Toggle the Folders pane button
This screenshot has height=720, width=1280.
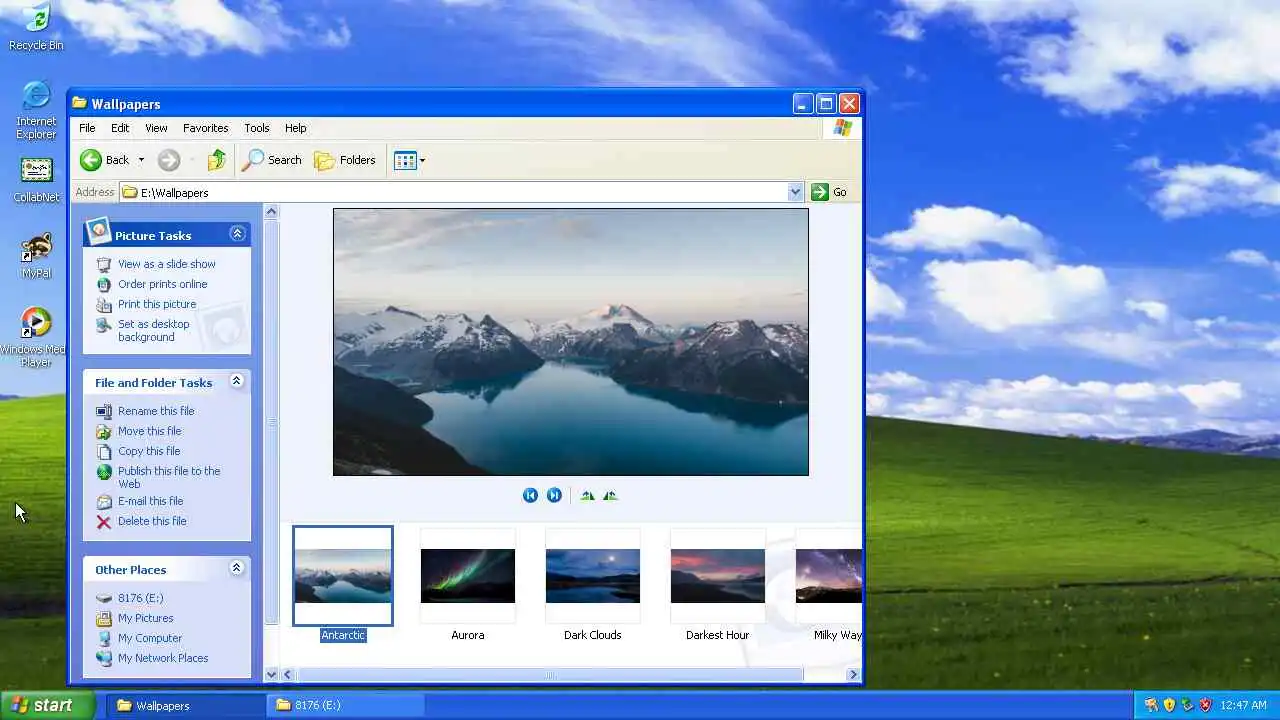click(345, 160)
